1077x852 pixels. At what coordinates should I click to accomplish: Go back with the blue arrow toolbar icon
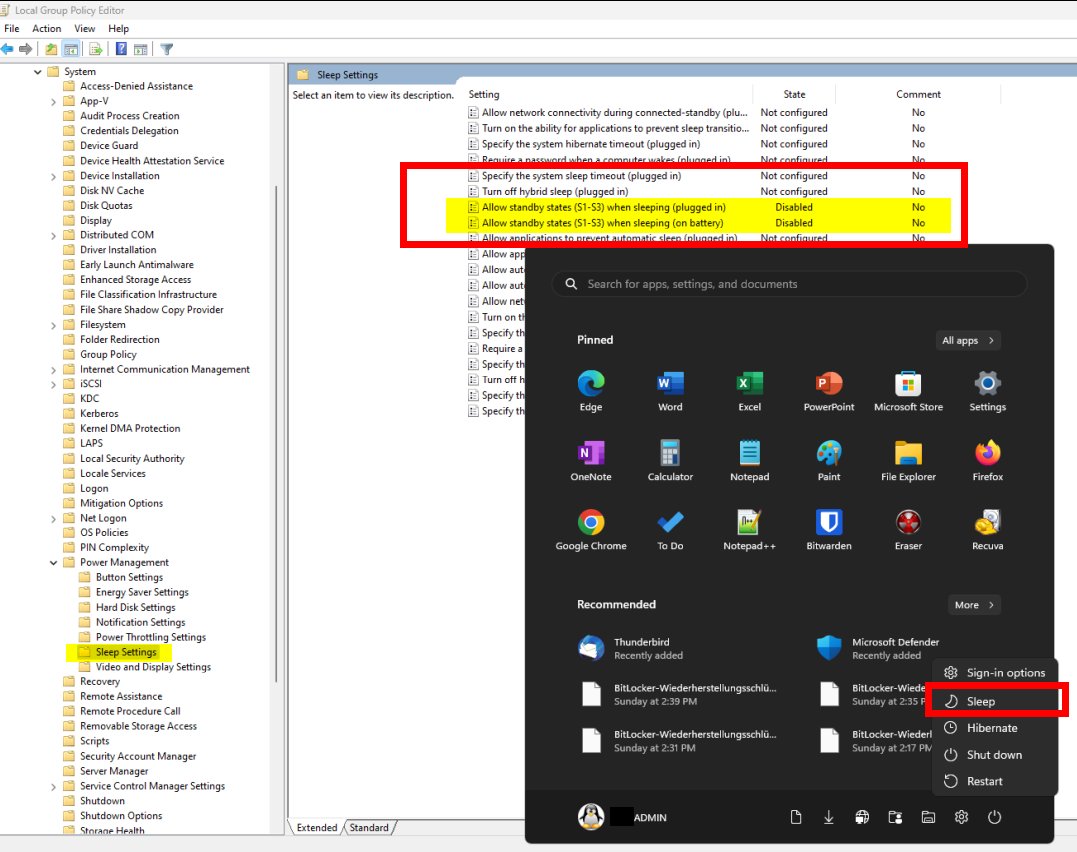[x=7, y=49]
